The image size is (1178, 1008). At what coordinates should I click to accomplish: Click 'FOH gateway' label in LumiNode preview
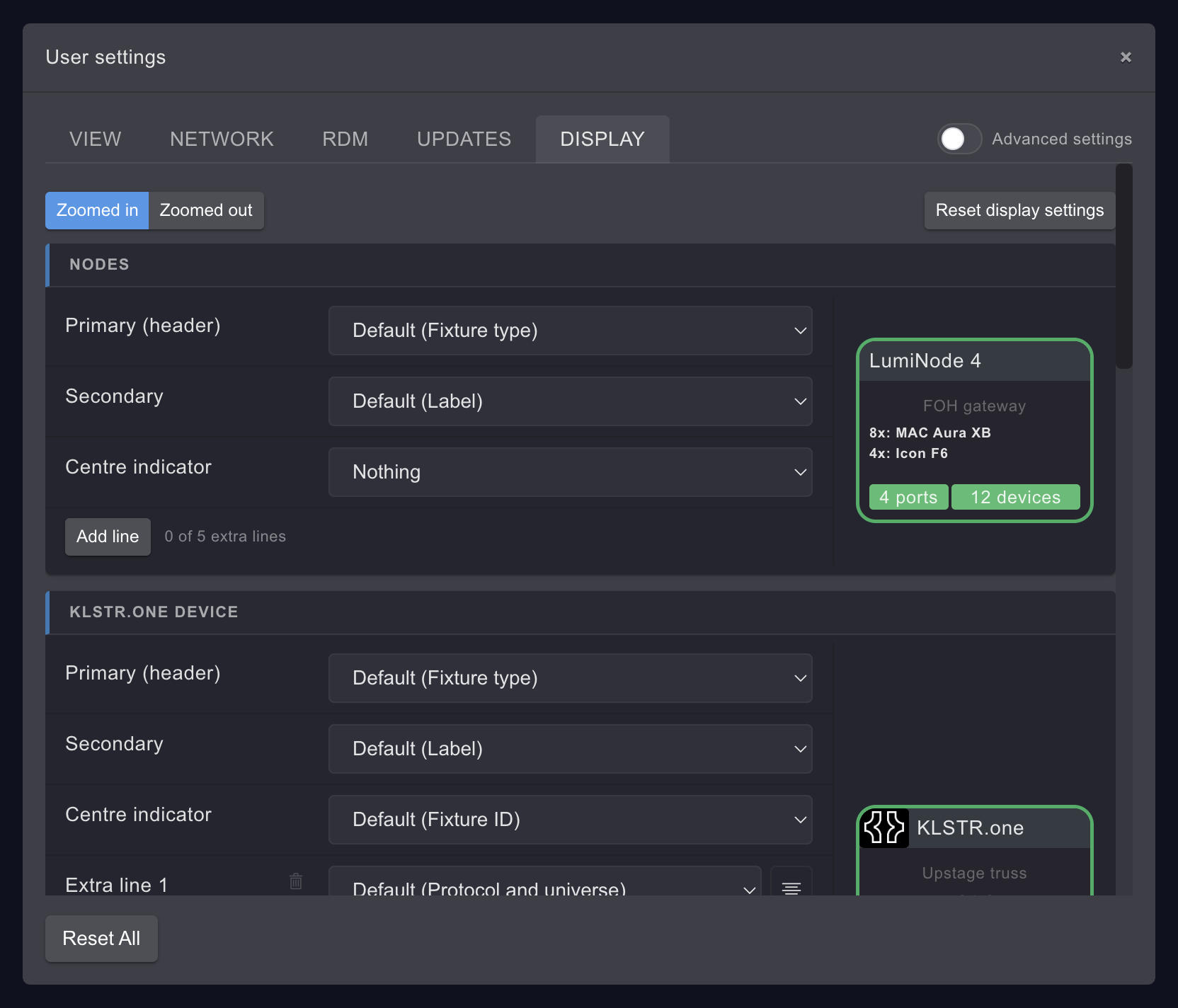tap(974, 406)
